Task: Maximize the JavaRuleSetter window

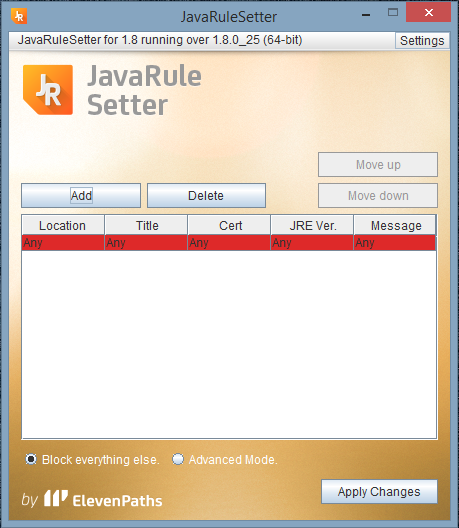Action: 393,13
